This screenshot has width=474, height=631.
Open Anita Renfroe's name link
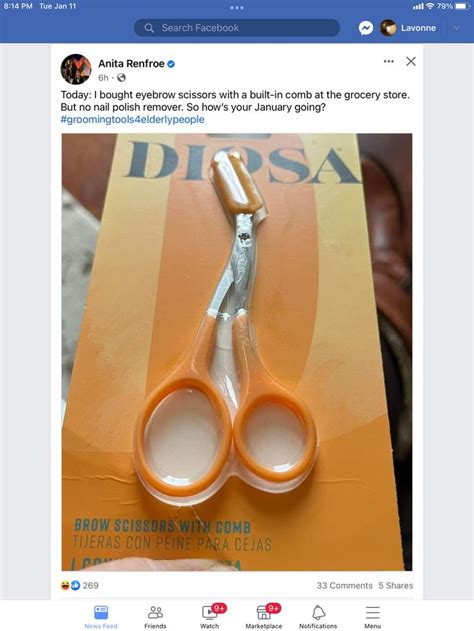tap(131, 64)
